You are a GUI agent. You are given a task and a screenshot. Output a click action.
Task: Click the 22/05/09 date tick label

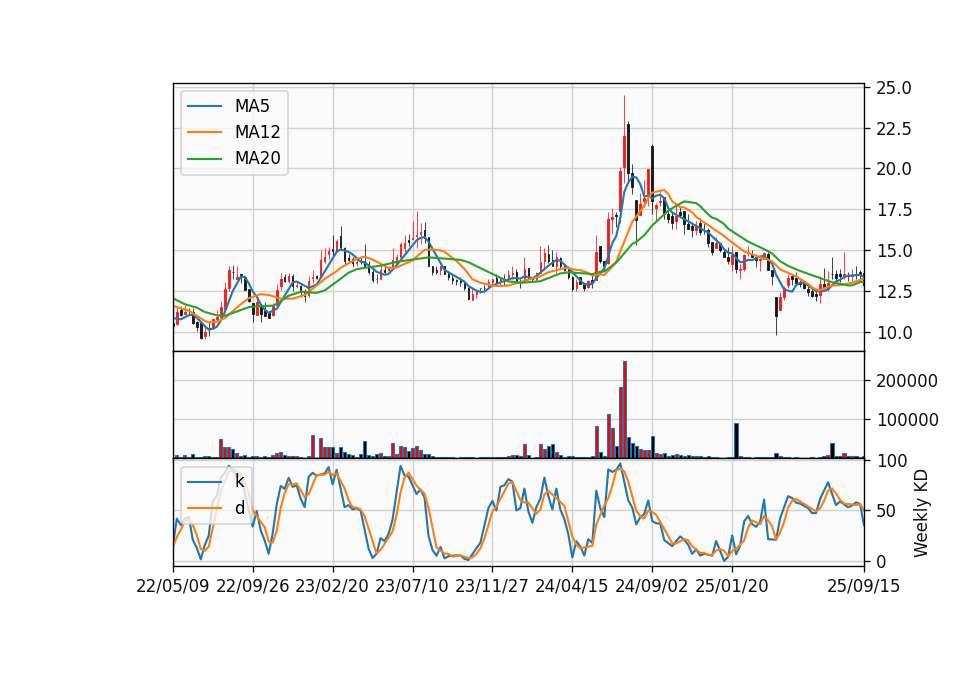tap(173, 586)
